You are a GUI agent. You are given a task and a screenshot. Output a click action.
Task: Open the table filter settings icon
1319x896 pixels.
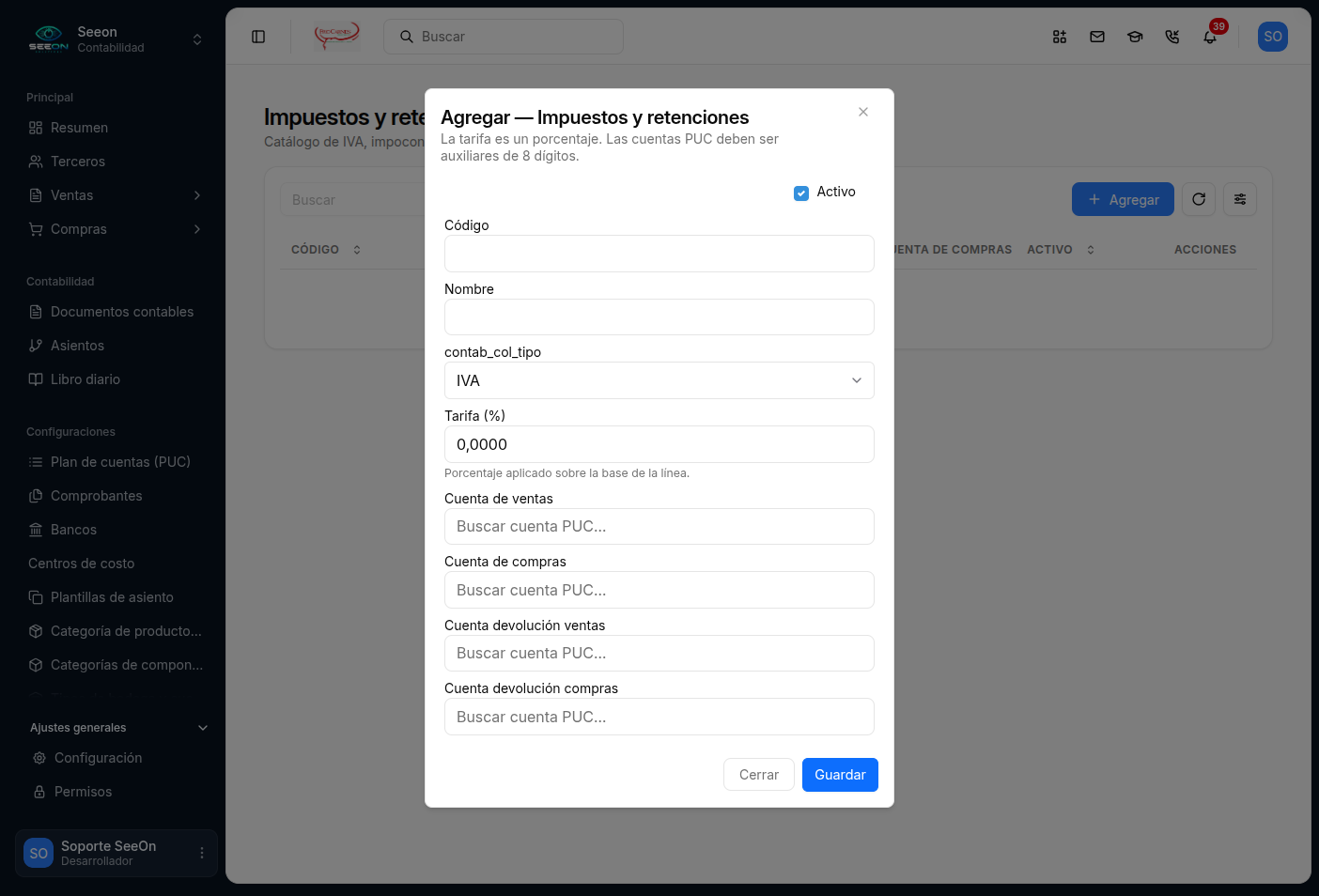tap(1240, 199)
